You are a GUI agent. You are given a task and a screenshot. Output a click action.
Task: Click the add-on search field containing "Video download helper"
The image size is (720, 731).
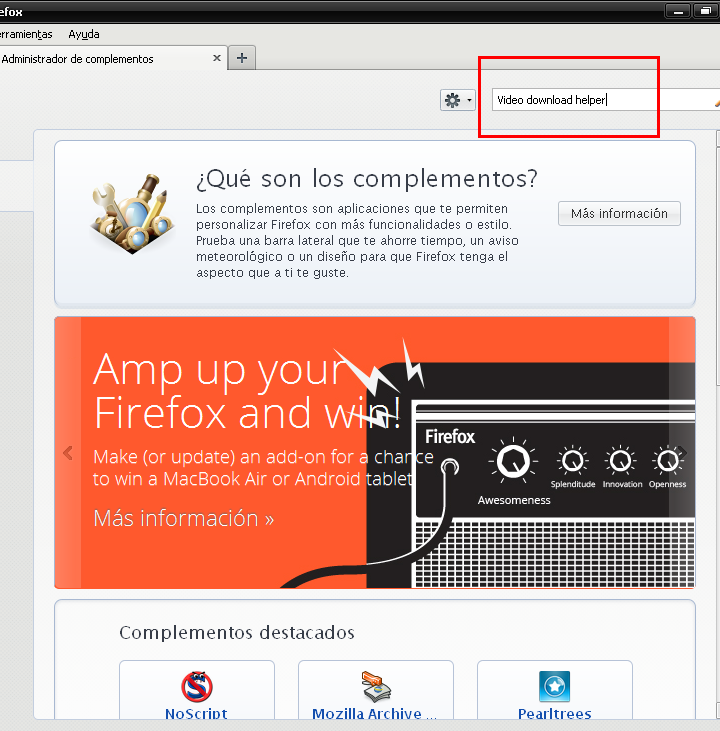605,100
